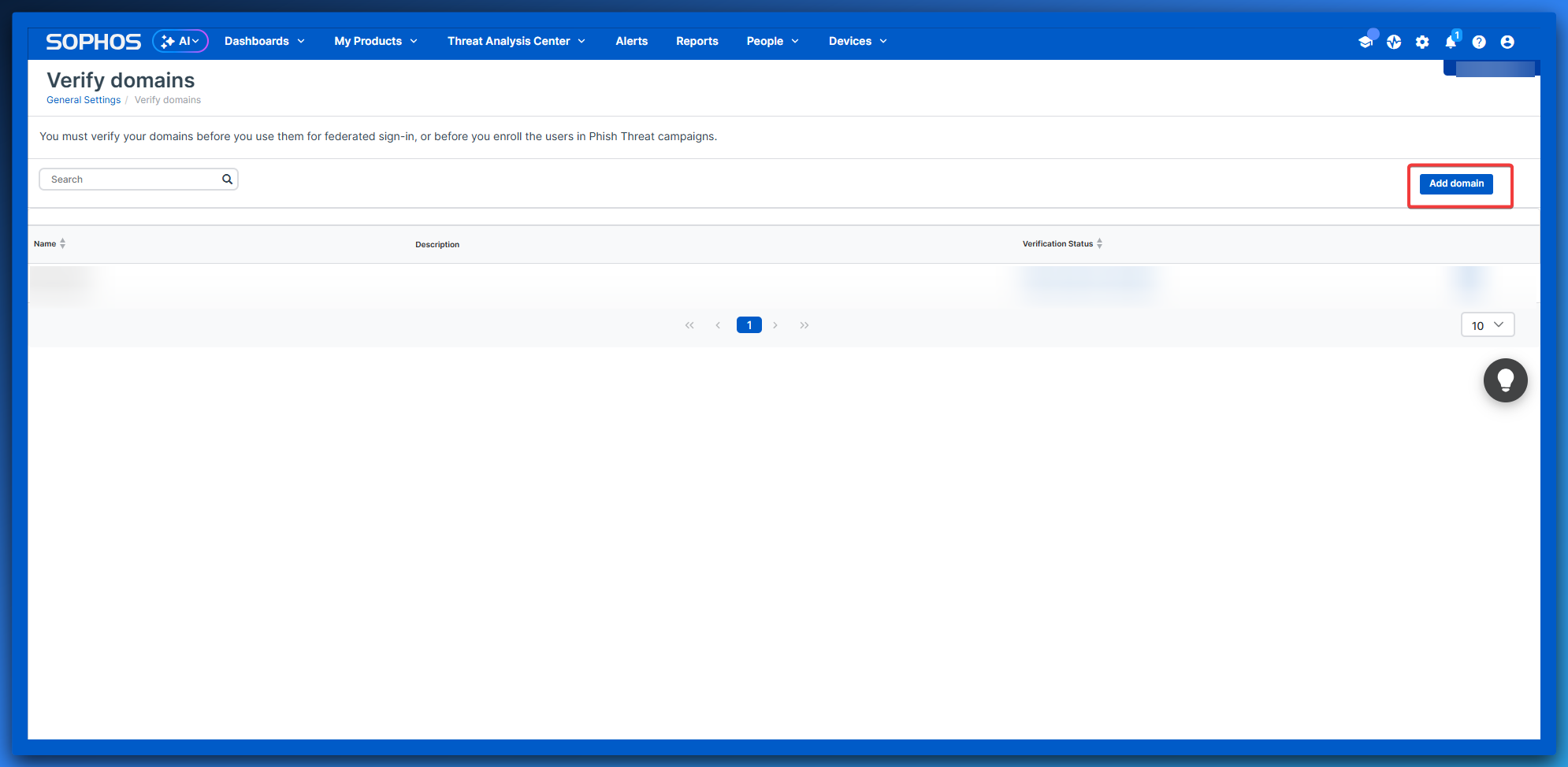Click the search magnifier icon

(227, 180)
